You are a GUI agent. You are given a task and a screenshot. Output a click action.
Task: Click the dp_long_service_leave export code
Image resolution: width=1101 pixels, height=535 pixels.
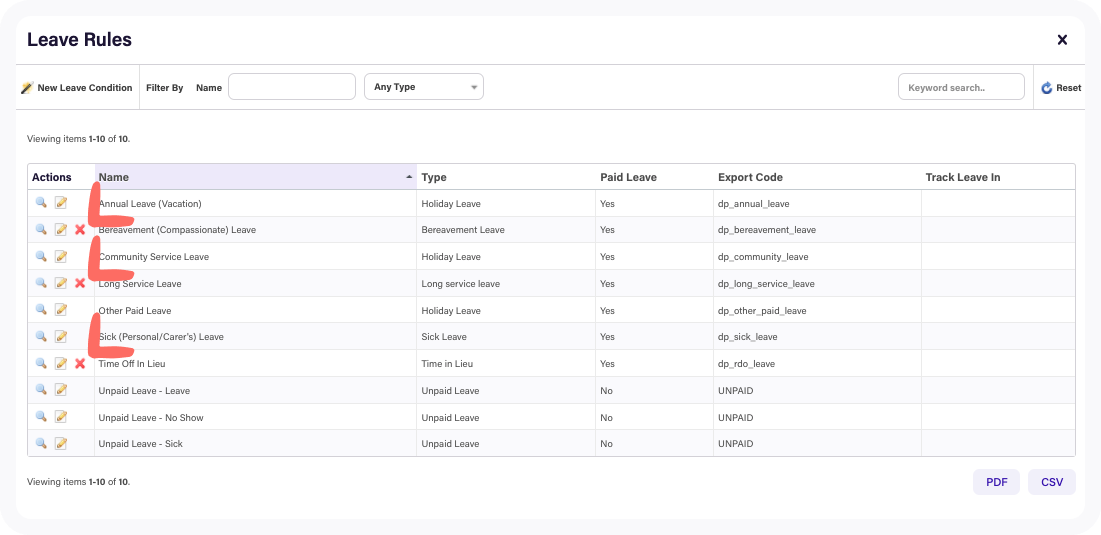tap(766, 284)
